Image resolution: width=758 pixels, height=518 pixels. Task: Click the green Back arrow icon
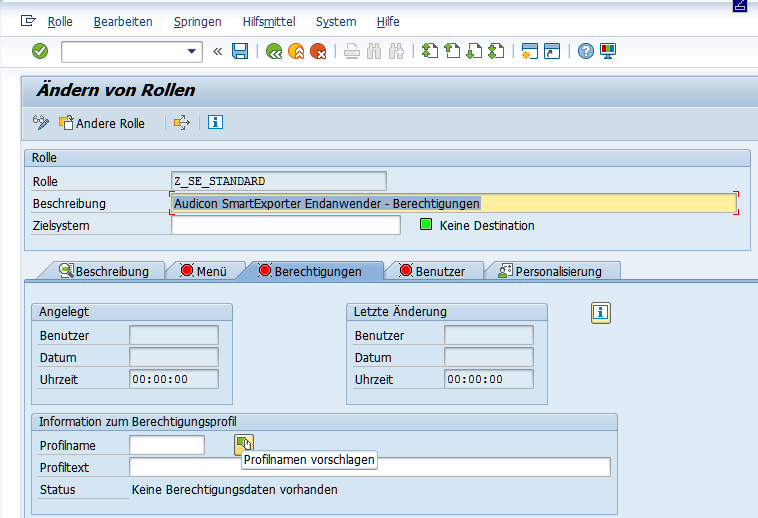click(274, 51)
